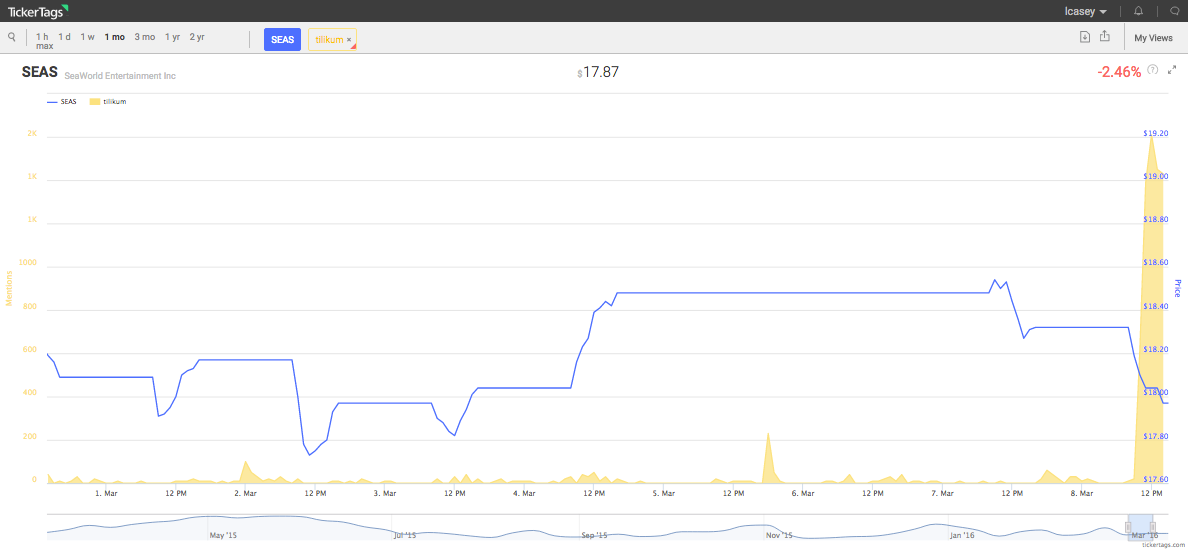Click the 8. Mar x-axis label
The image size is (1188, 556).
1082,494
